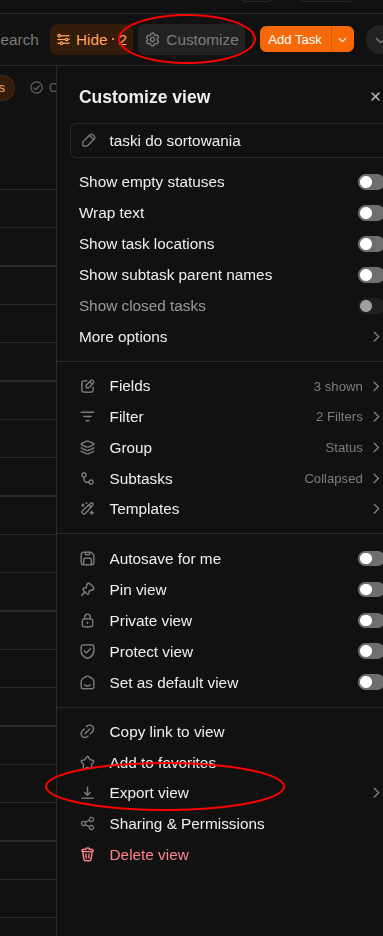
Task: Toggle the Show closed tasks switch
Action: (x=370, y=306)
